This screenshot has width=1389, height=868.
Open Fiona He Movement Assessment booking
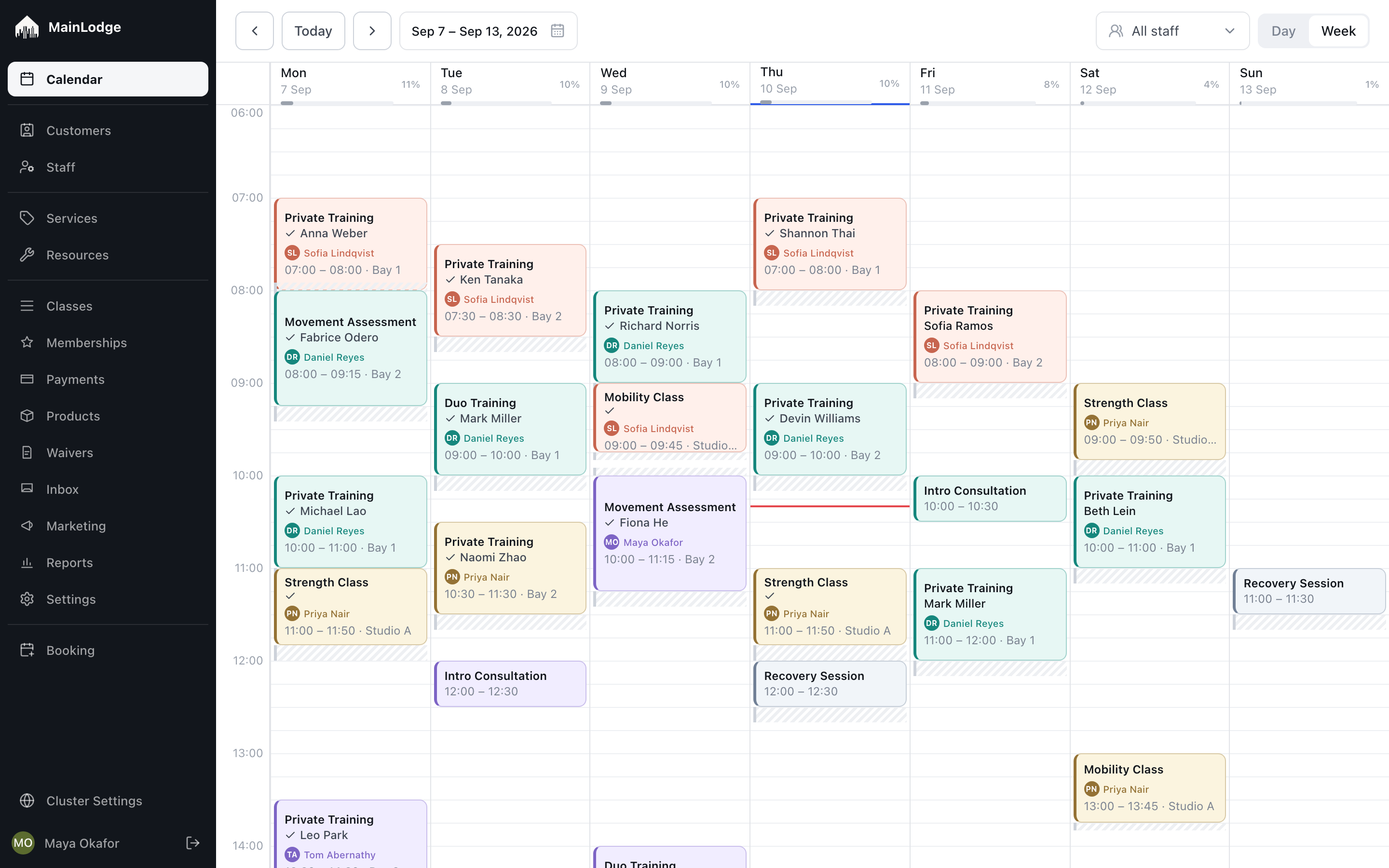click(x=670, y=533)
